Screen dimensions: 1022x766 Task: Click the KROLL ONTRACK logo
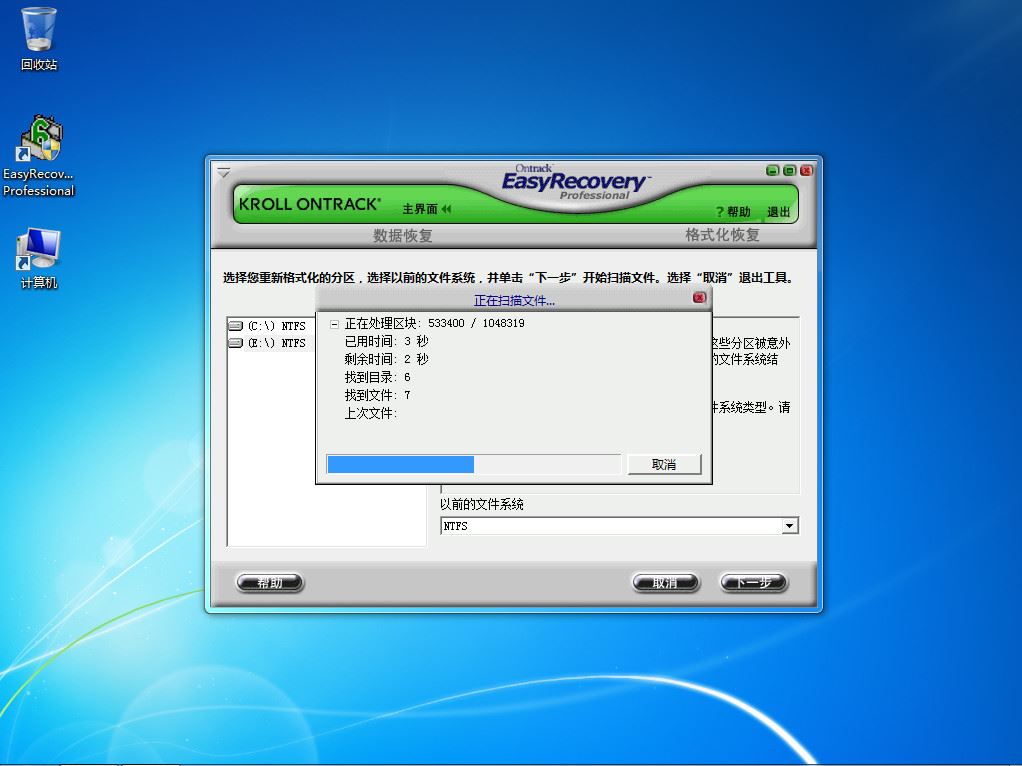coord(310,204)
